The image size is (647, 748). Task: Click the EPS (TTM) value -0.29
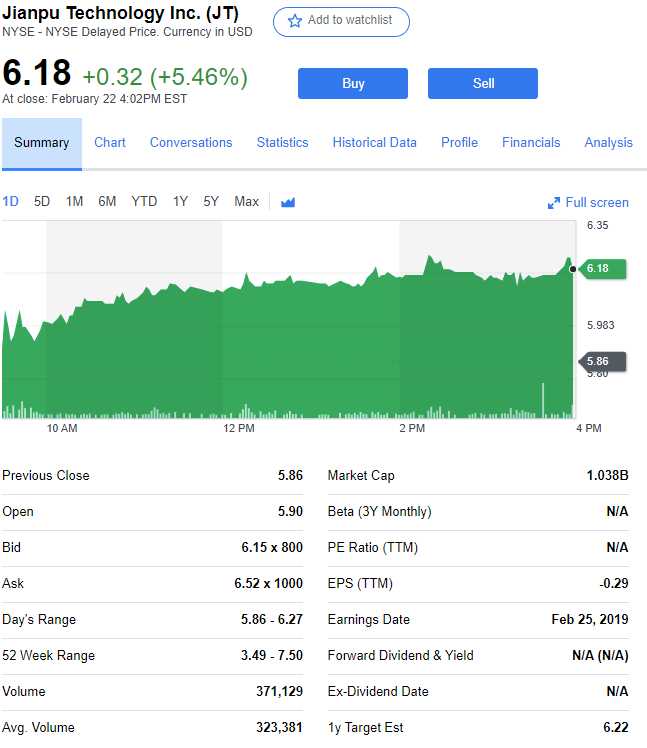[x=614, y=583]
